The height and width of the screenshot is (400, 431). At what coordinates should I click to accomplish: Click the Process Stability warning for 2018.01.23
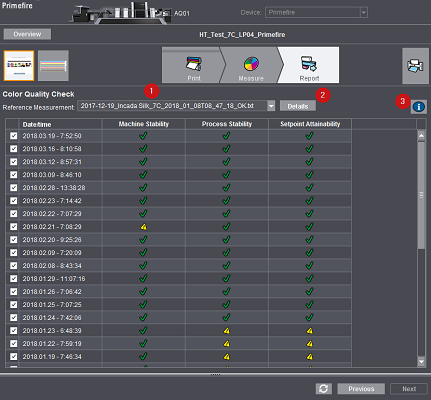(227, 331)
